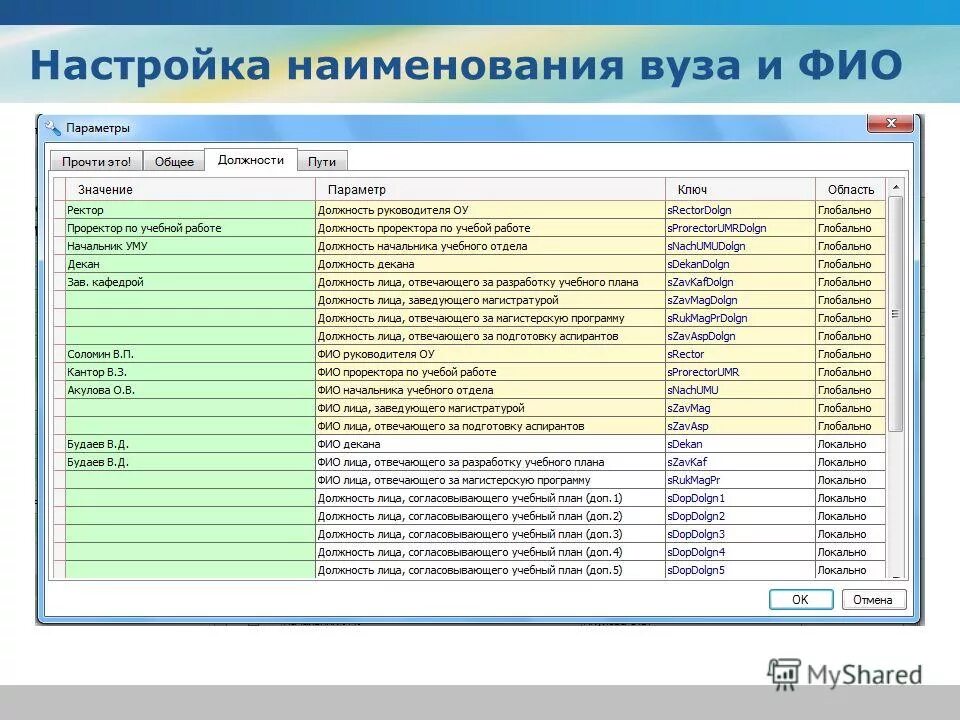Click the scrollbar down arrow
The width and height of the screenshot is (960, 720).
896,576
